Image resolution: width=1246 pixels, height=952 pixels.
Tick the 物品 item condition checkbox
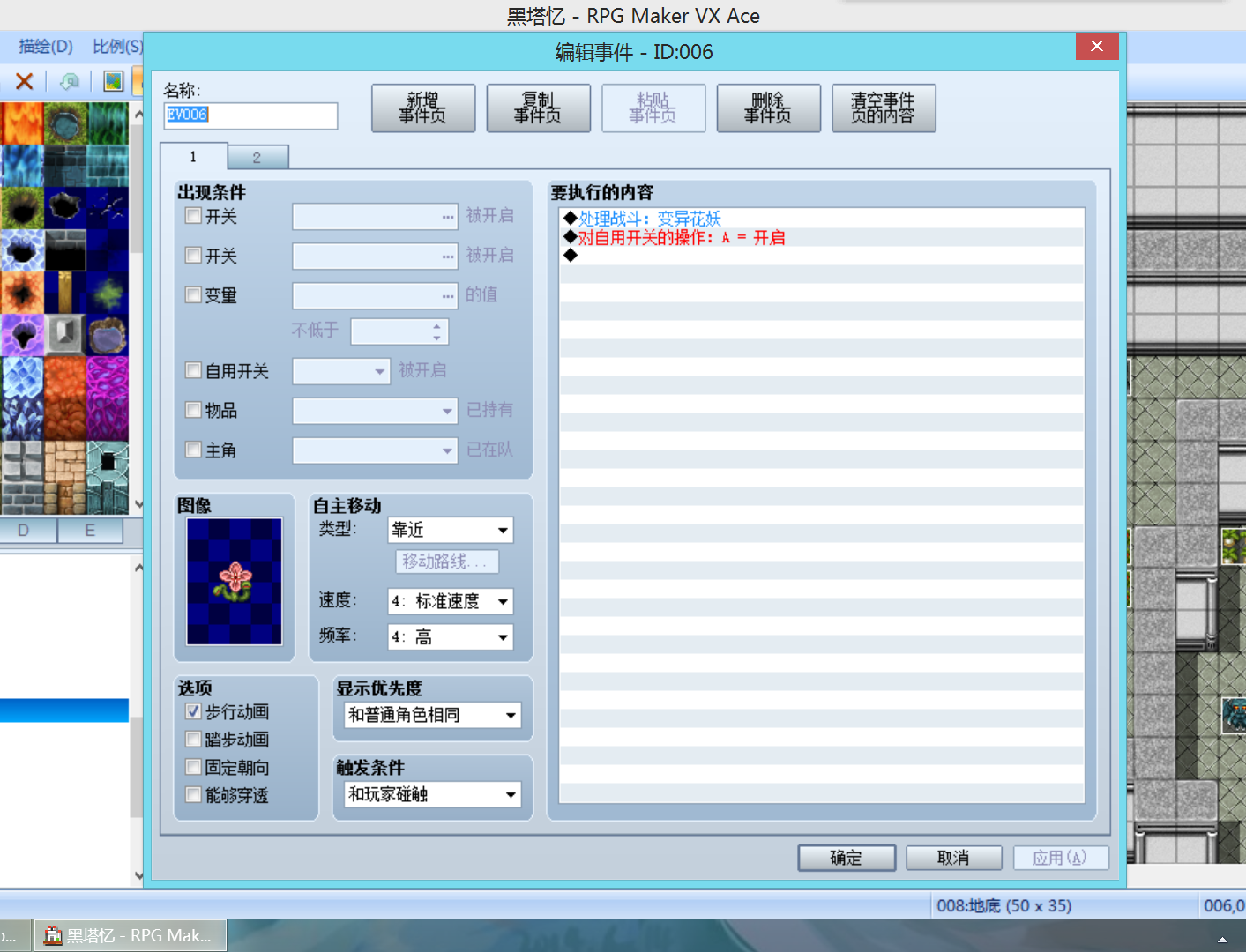coord(193,410)
